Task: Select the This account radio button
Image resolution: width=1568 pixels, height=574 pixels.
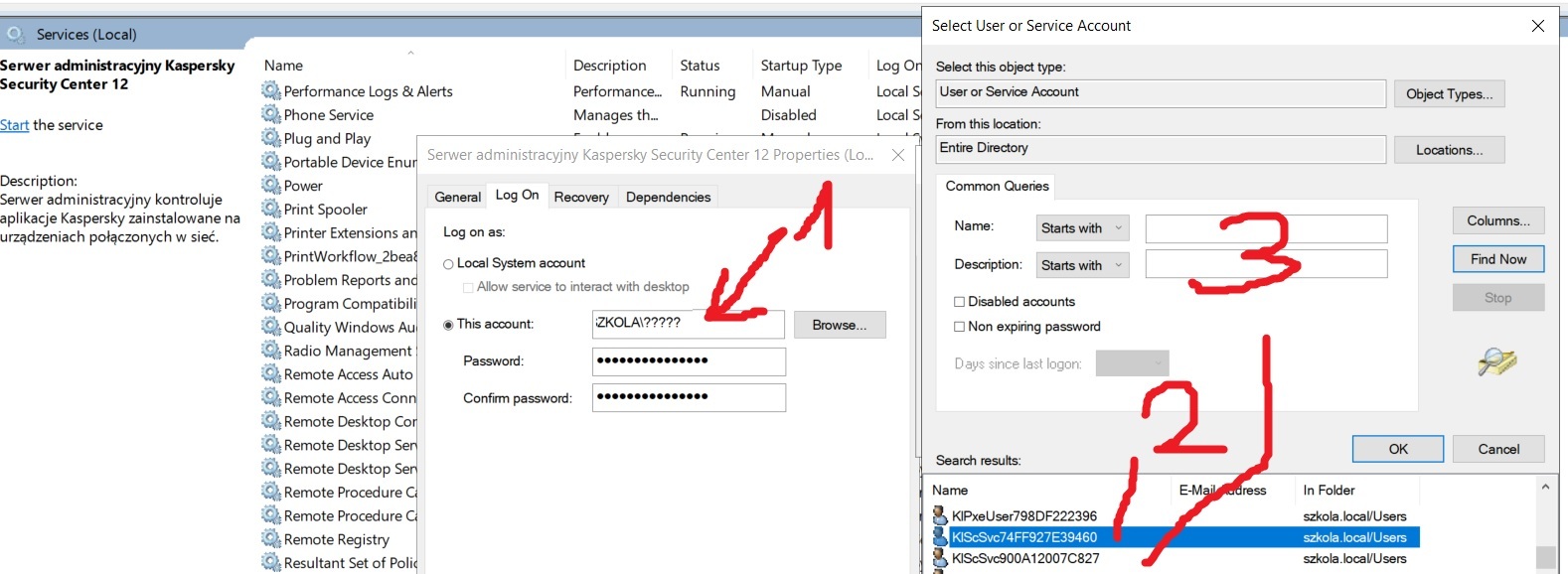Action: 448,325
